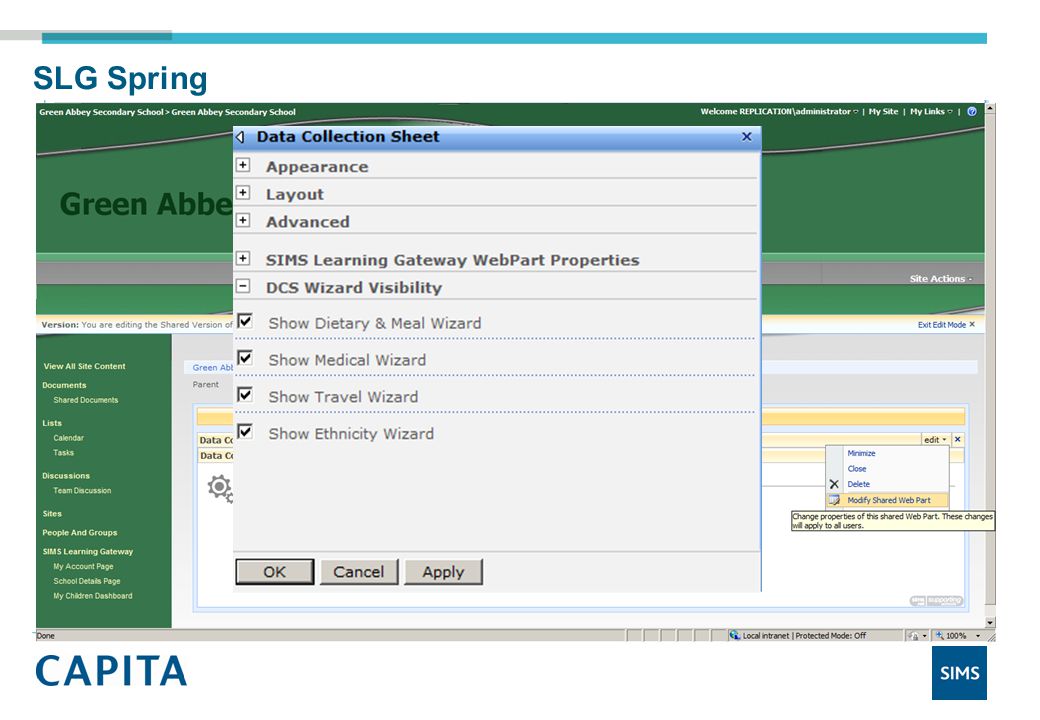1040x720 pixels.
Task: Open the web part edit dropdown
Action: [935, 440]
